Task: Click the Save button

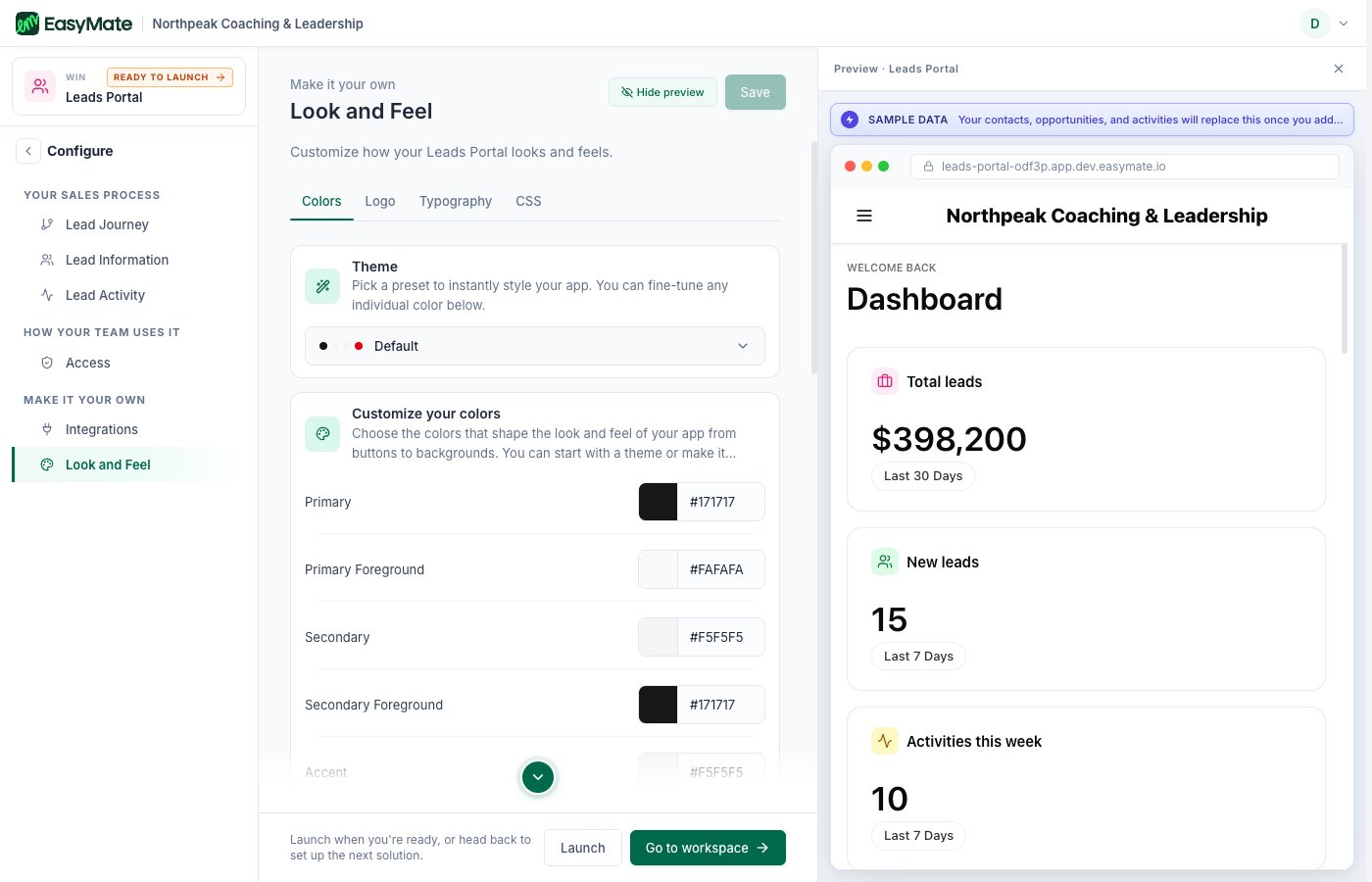Action: (755, 92)
